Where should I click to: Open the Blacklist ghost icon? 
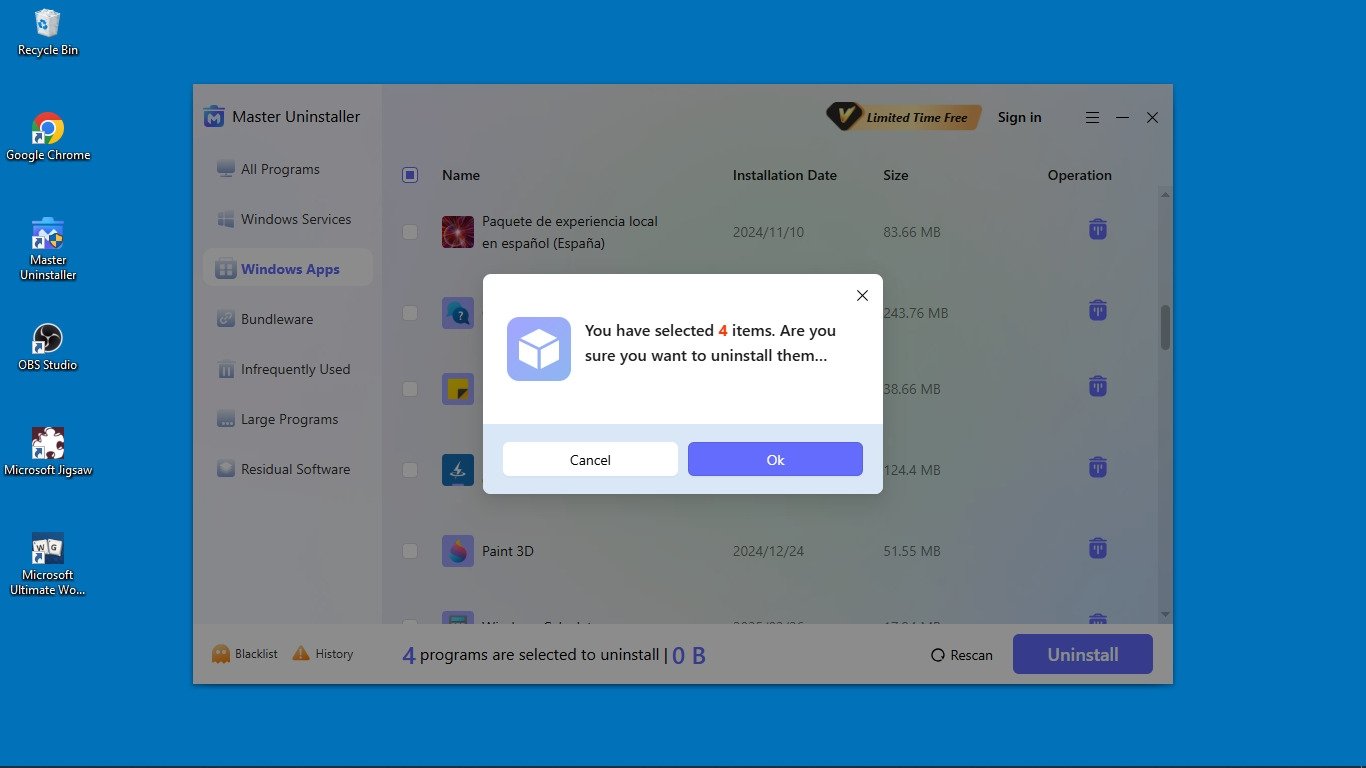coord(221,654)
